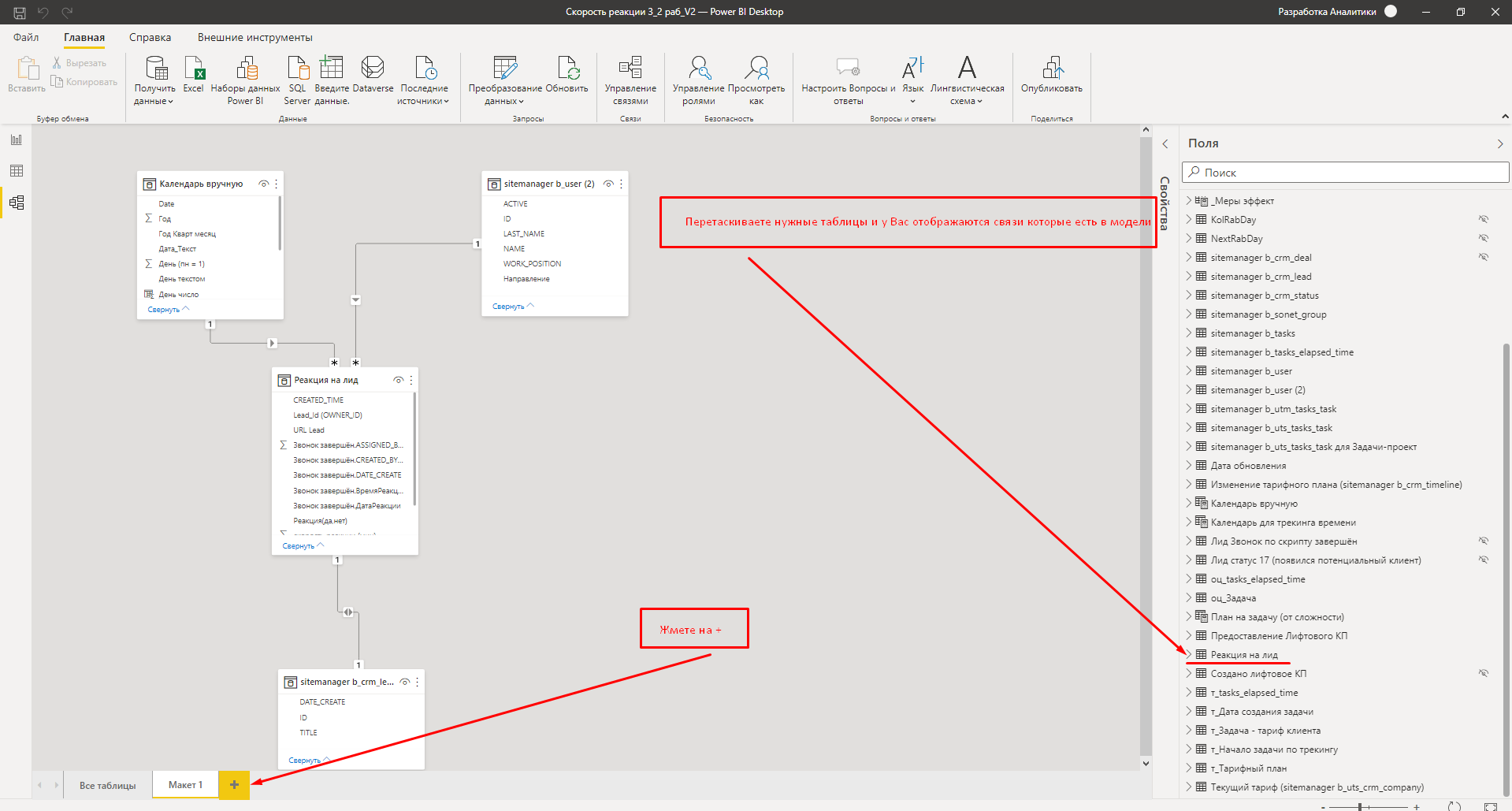
Task: Click the zoom in plus button
Action: coord(1417,807)
